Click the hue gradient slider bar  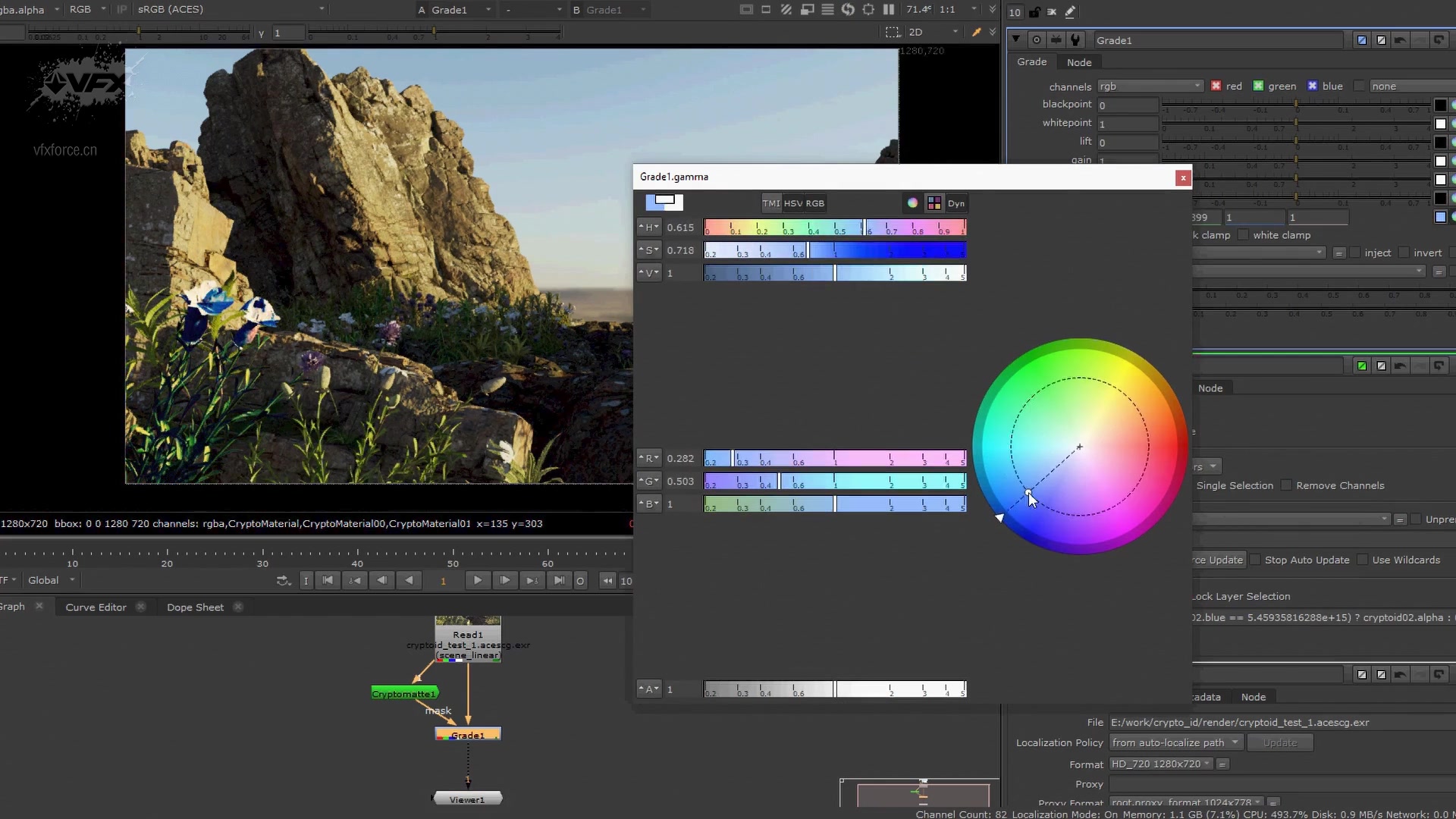834,227
